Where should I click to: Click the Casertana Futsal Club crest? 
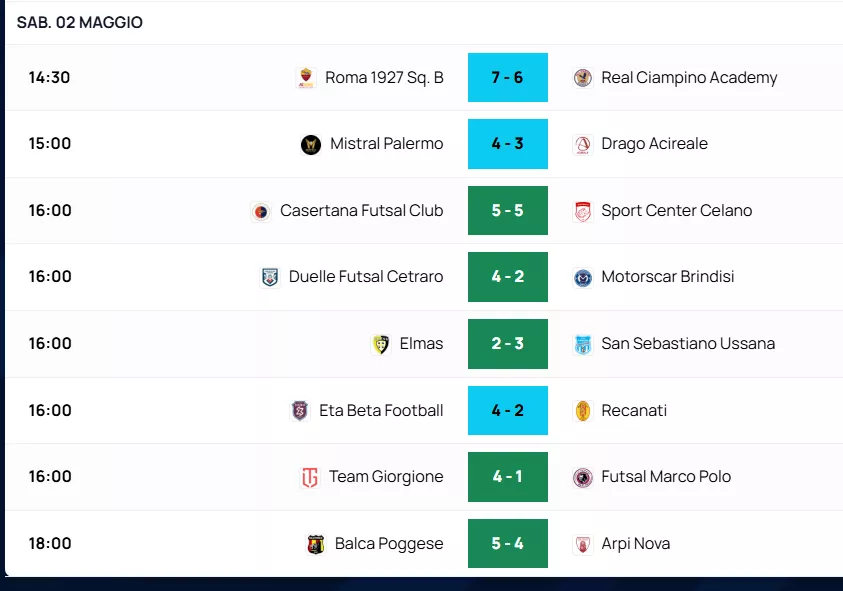(x=261, y=211)
